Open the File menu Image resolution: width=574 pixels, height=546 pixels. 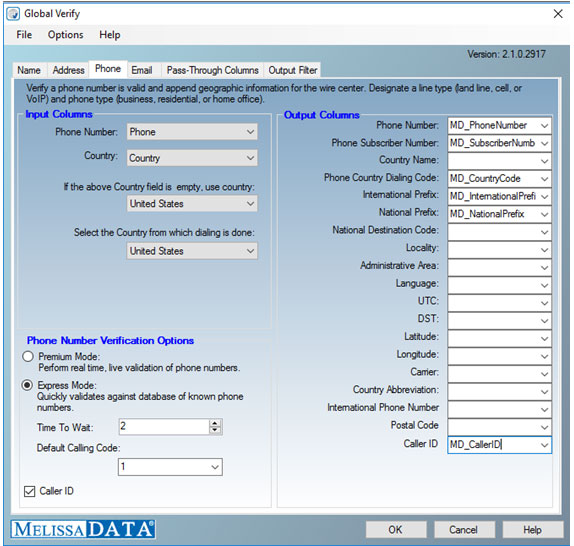click(x=24, y=35)
